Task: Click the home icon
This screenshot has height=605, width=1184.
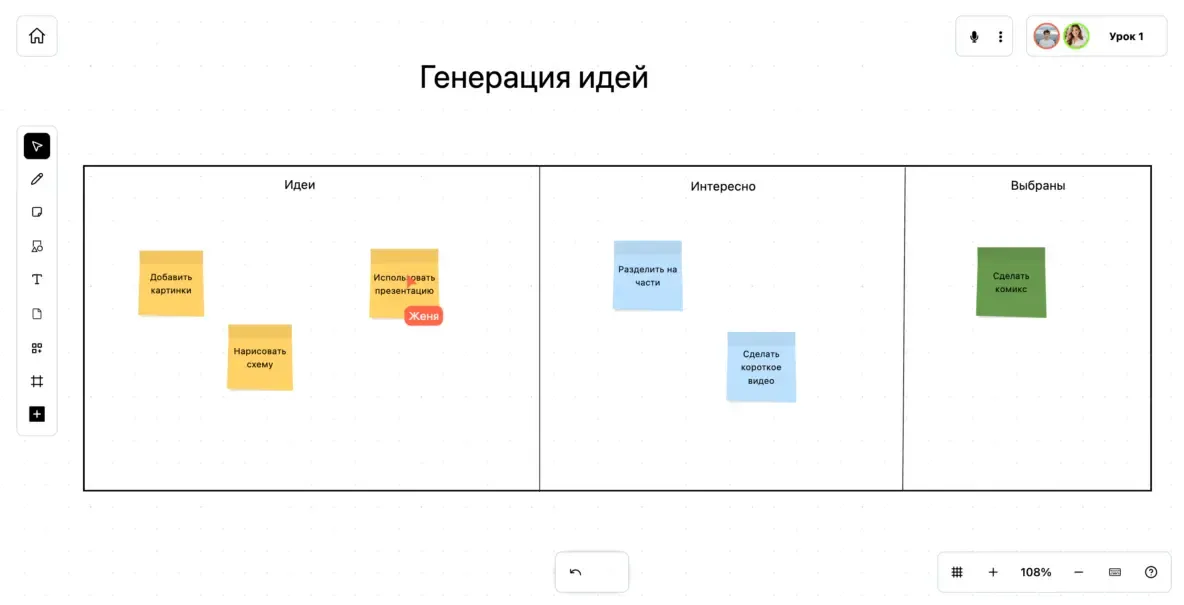Action: click(36, 35)
